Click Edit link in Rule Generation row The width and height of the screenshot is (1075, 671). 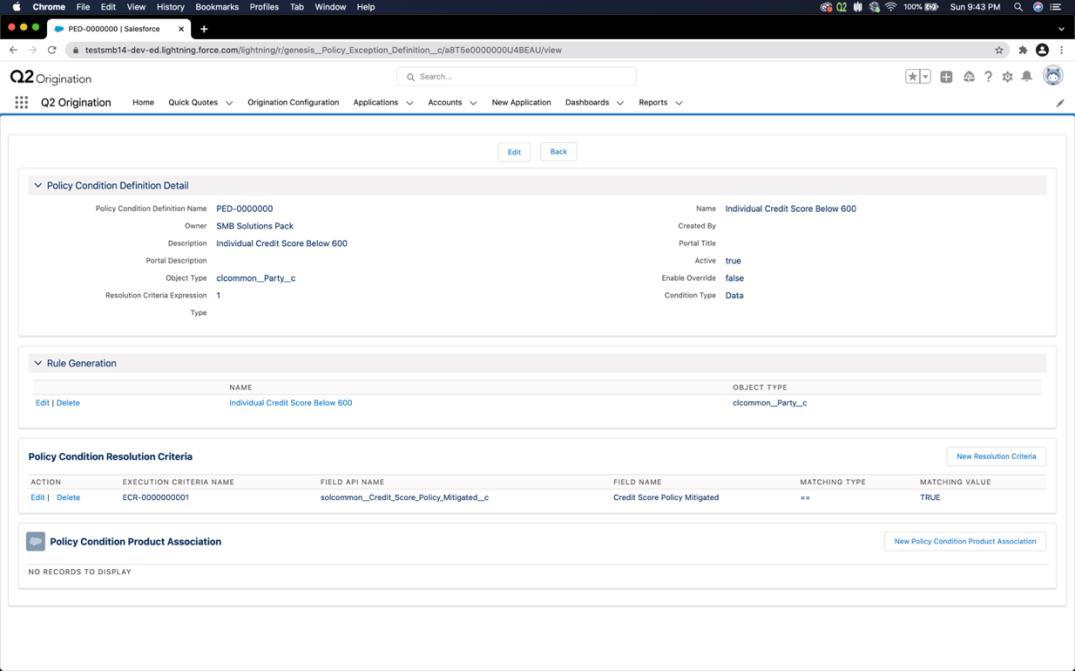(x=43, y=403)
